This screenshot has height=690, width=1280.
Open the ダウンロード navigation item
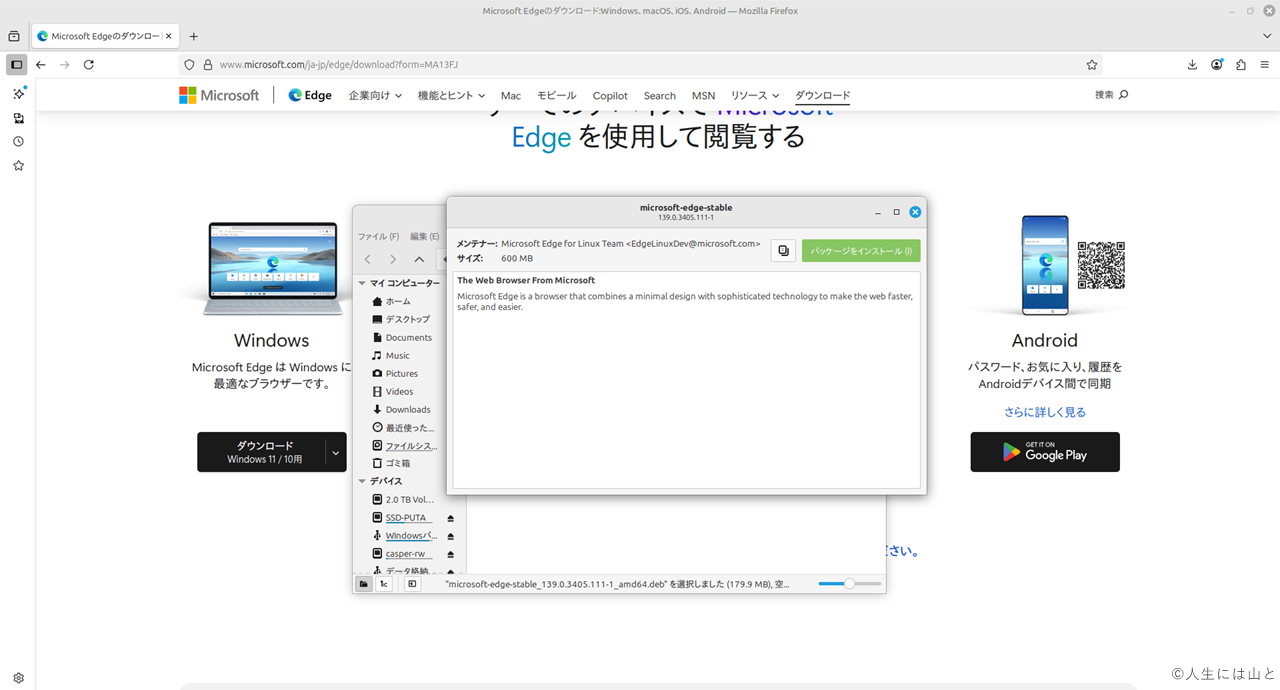click(822, 95)
